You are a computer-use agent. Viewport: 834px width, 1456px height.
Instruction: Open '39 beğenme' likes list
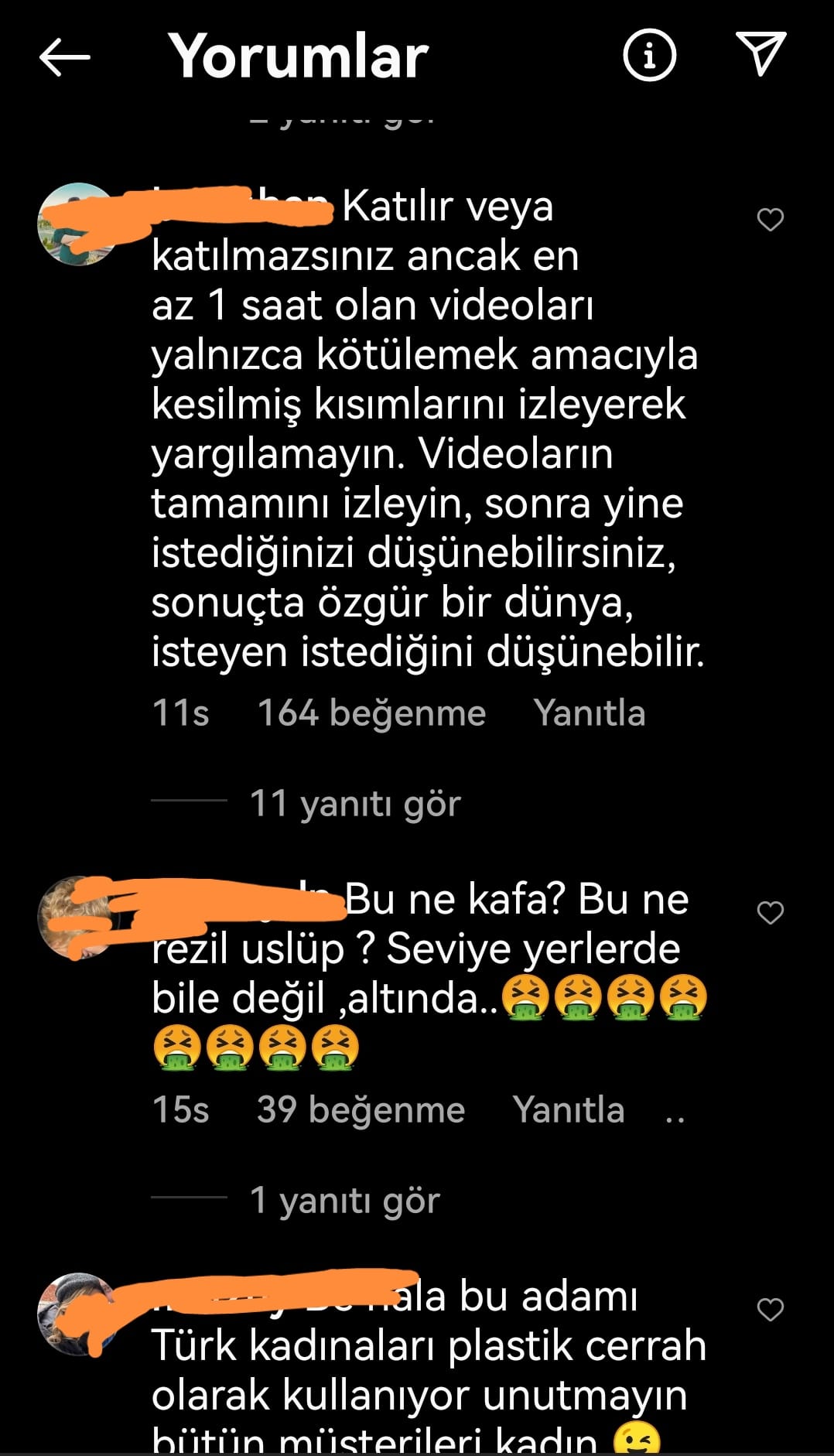click(x=361, y=1109)
